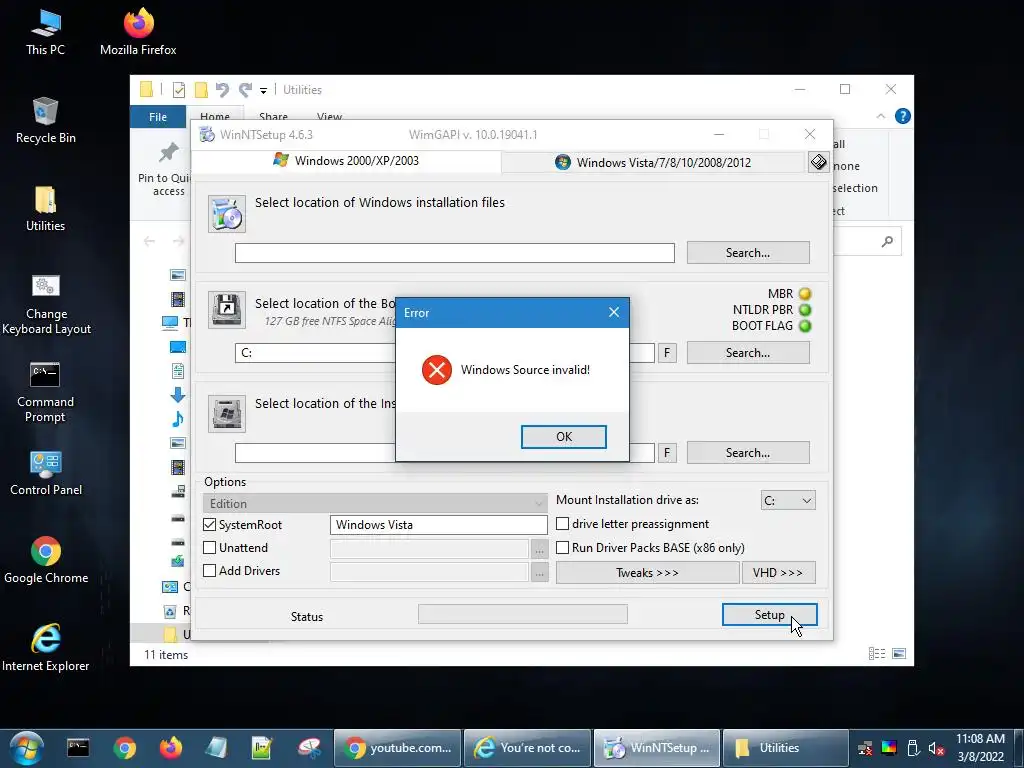
Task: Click Undo icon in Explorer title bar
Action: click(222, 89)
